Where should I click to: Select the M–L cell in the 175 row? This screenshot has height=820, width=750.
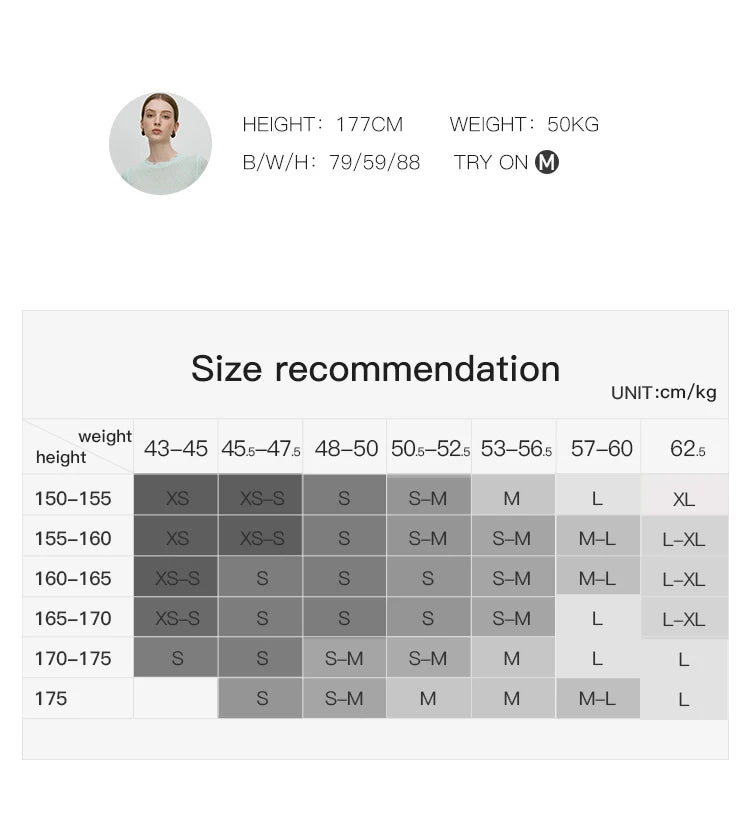[x=597, y=699]
